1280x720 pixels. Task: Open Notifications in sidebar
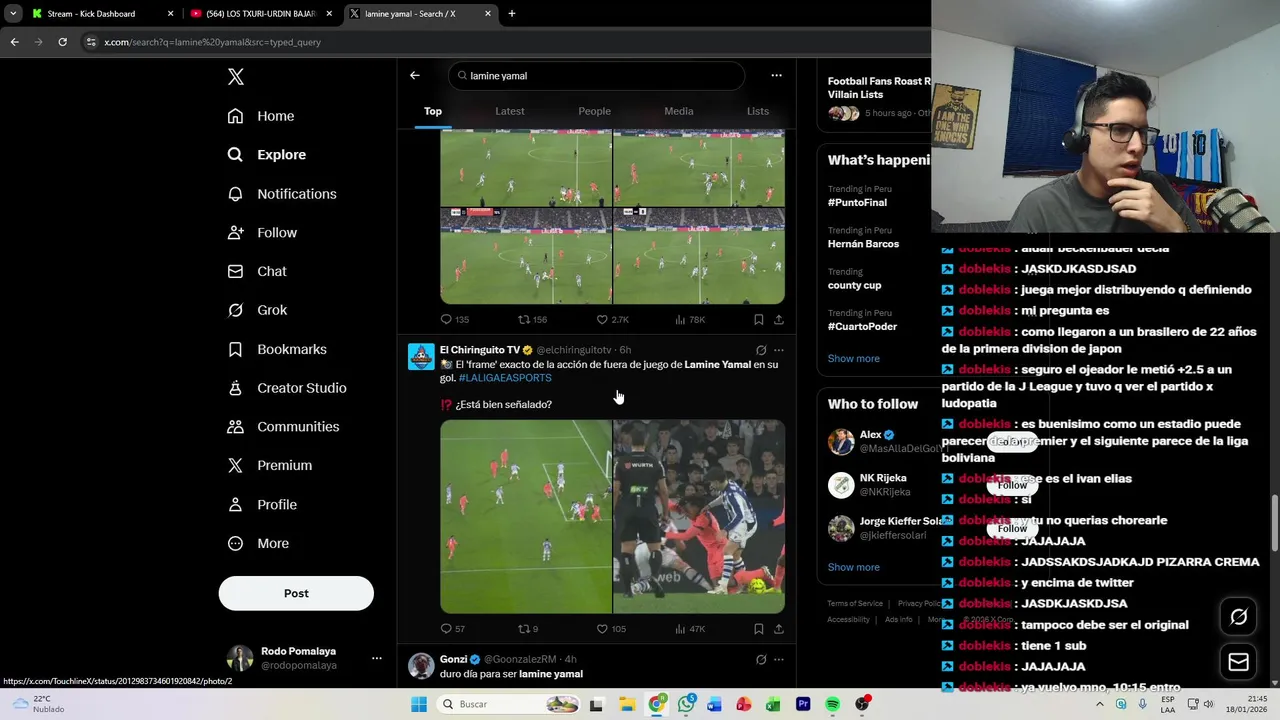tap(282, 194)
